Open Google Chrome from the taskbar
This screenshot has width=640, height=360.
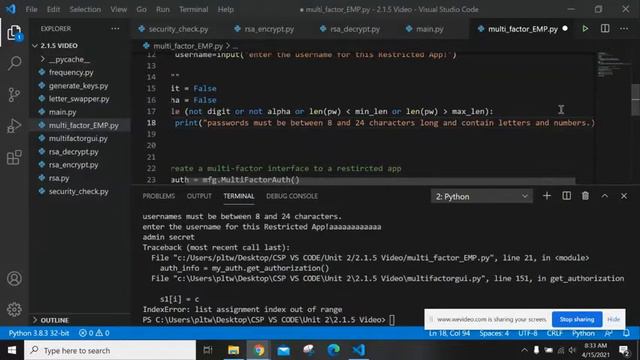coord(259,350)
